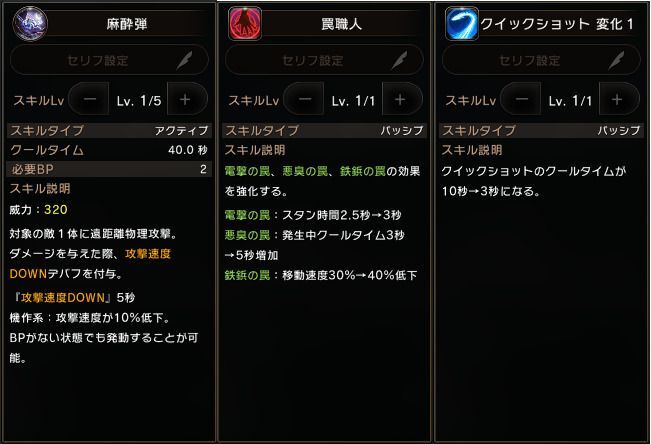
Task: Raise クイックショット 変化1 skill level
Action: point(615,100)
